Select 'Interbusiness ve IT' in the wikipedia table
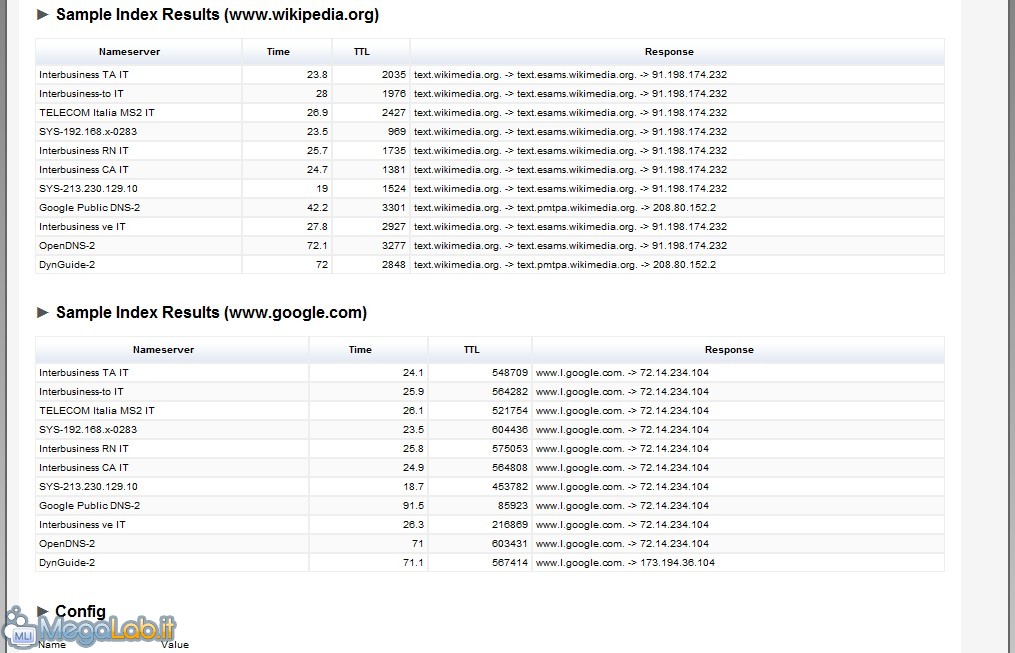This screenshot has height=653, width=1015. 82,227
